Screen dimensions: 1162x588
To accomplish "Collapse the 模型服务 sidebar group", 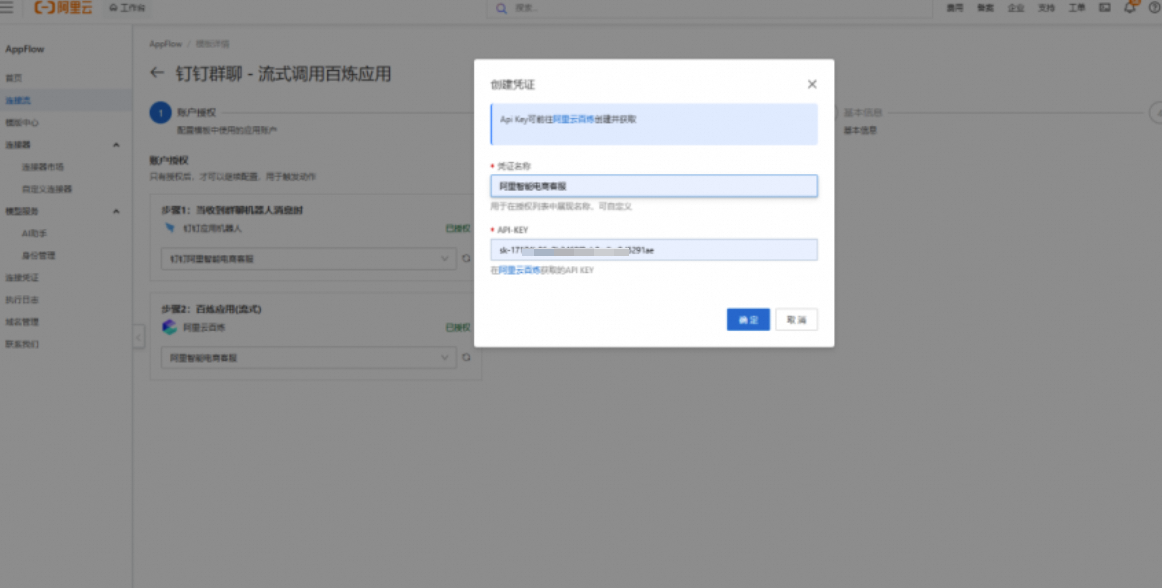I will (116, 211).
